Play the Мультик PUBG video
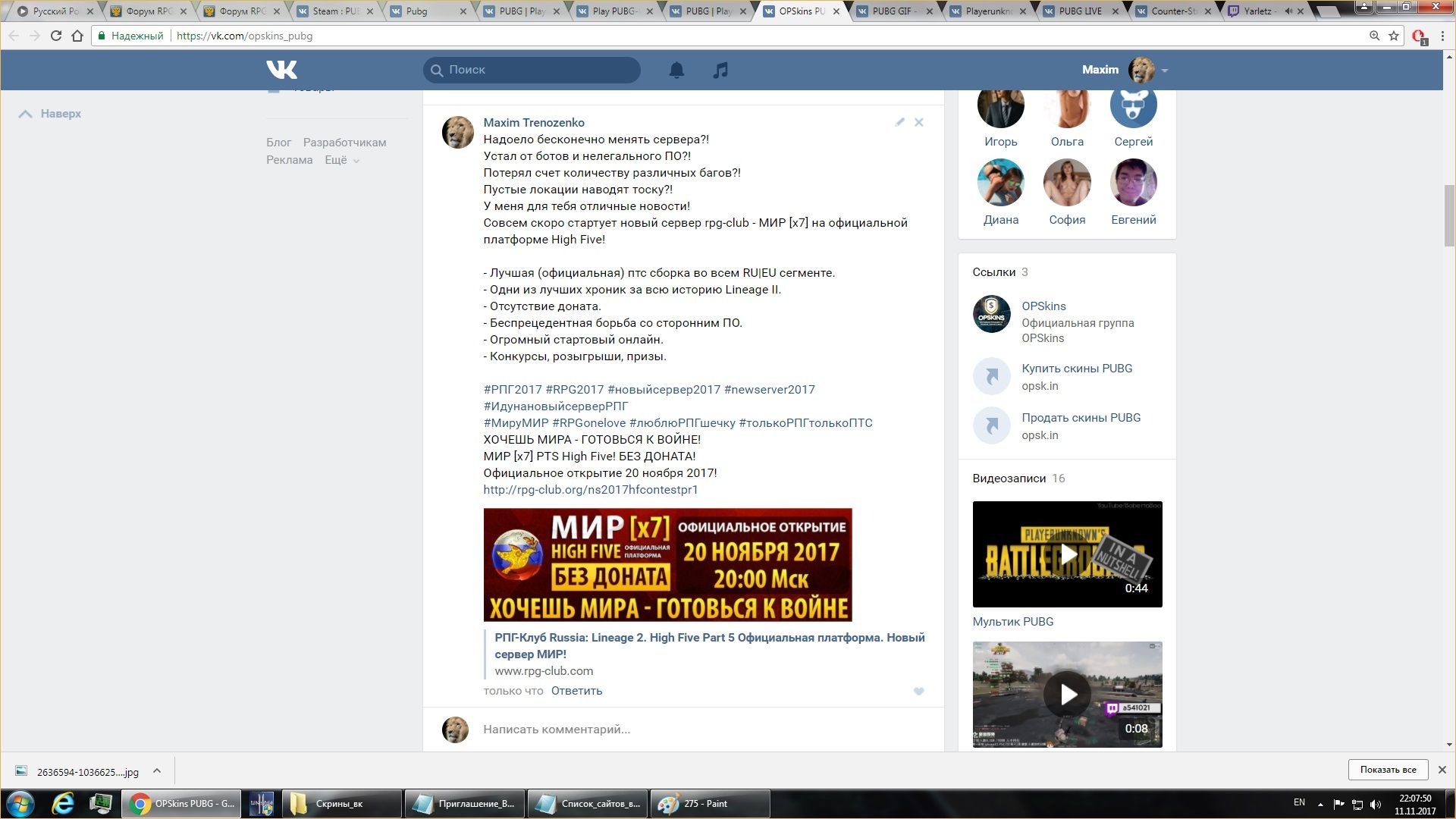The height and width of the screenshot is (819, 1456). click(1067, 554)
